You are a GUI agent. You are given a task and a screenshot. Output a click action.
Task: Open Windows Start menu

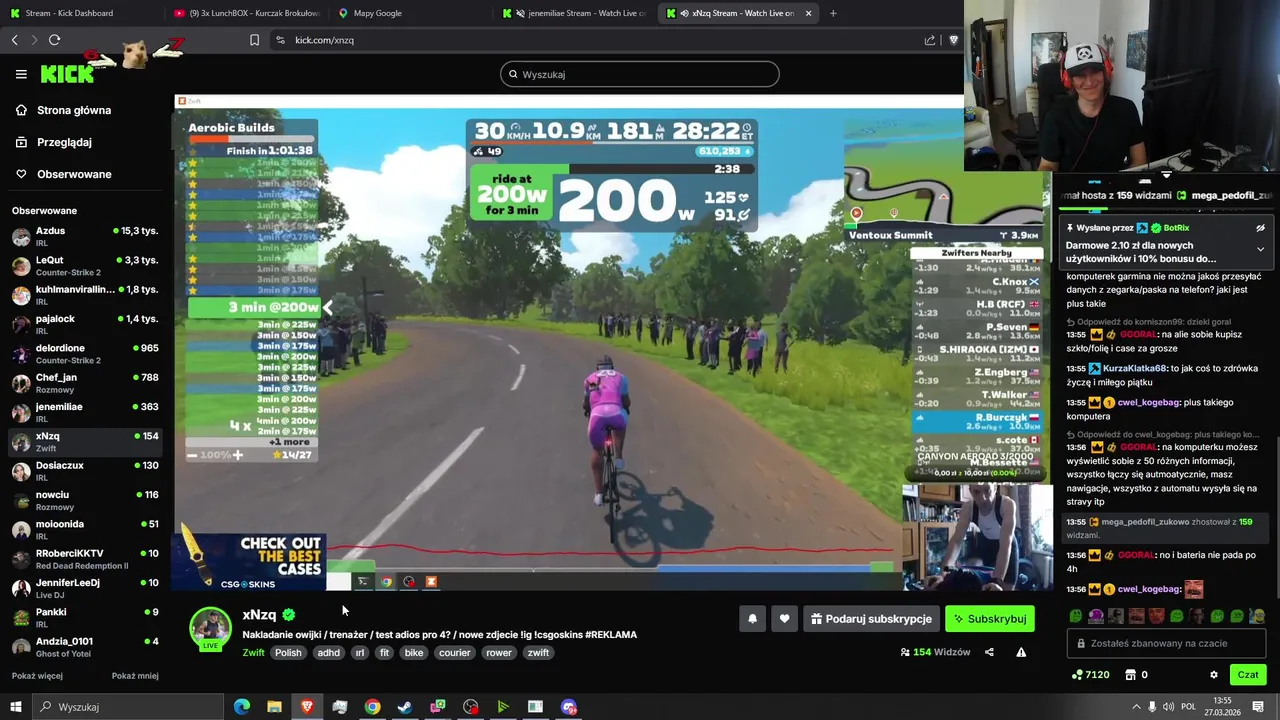point(15,707)
